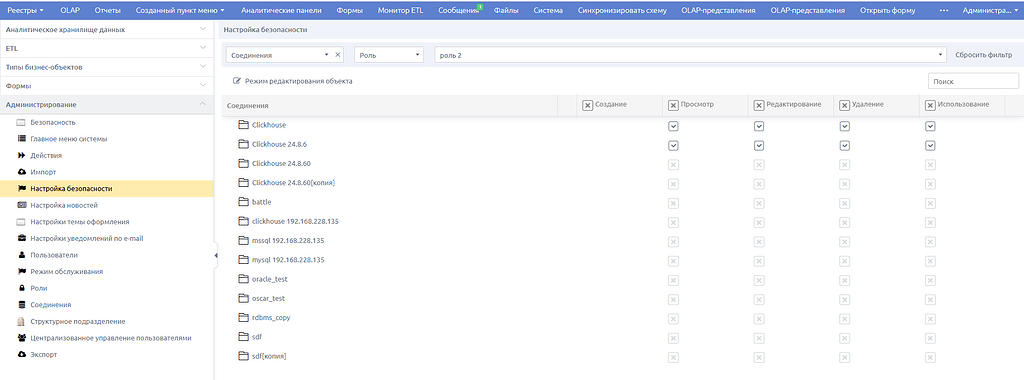Toggle the Создание column header checkbox
Viewport: 1024px width, 380px height.
(587, 105)
